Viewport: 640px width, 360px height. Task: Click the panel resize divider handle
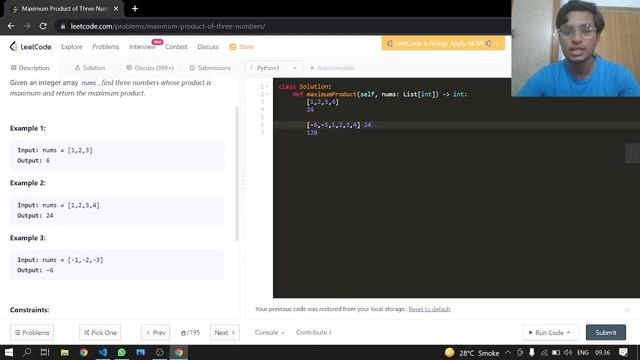242,182
